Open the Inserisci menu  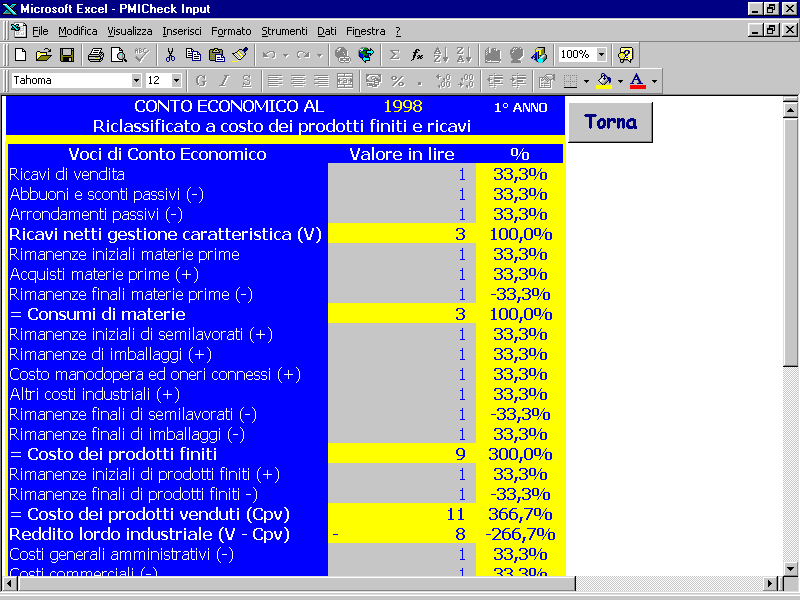(x=182, y=31)
